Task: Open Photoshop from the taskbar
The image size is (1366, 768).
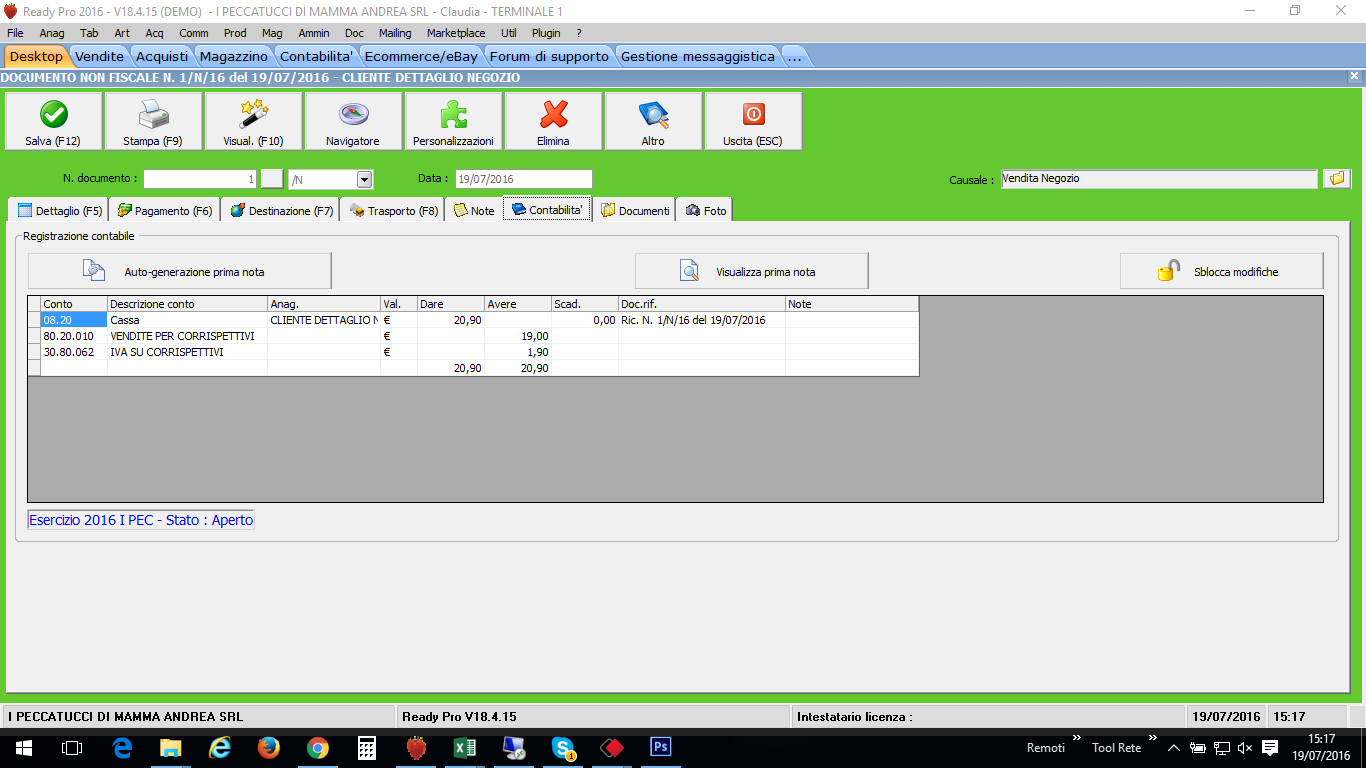Action: (x=660, y=747)
